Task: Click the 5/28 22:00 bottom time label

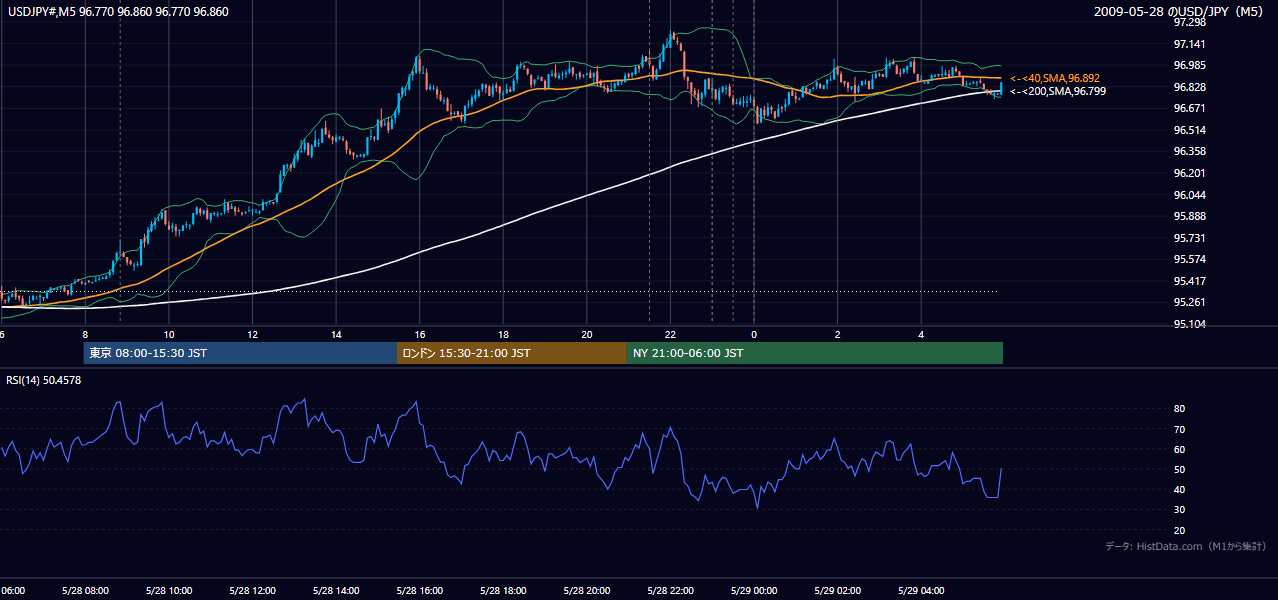Action: coord(670,591)
